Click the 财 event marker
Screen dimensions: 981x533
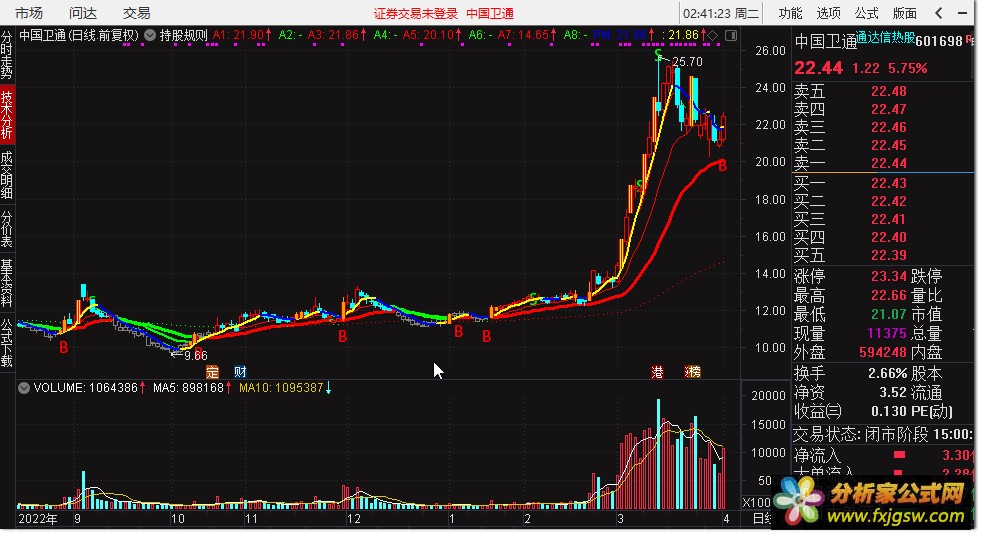tap(240, 372)
